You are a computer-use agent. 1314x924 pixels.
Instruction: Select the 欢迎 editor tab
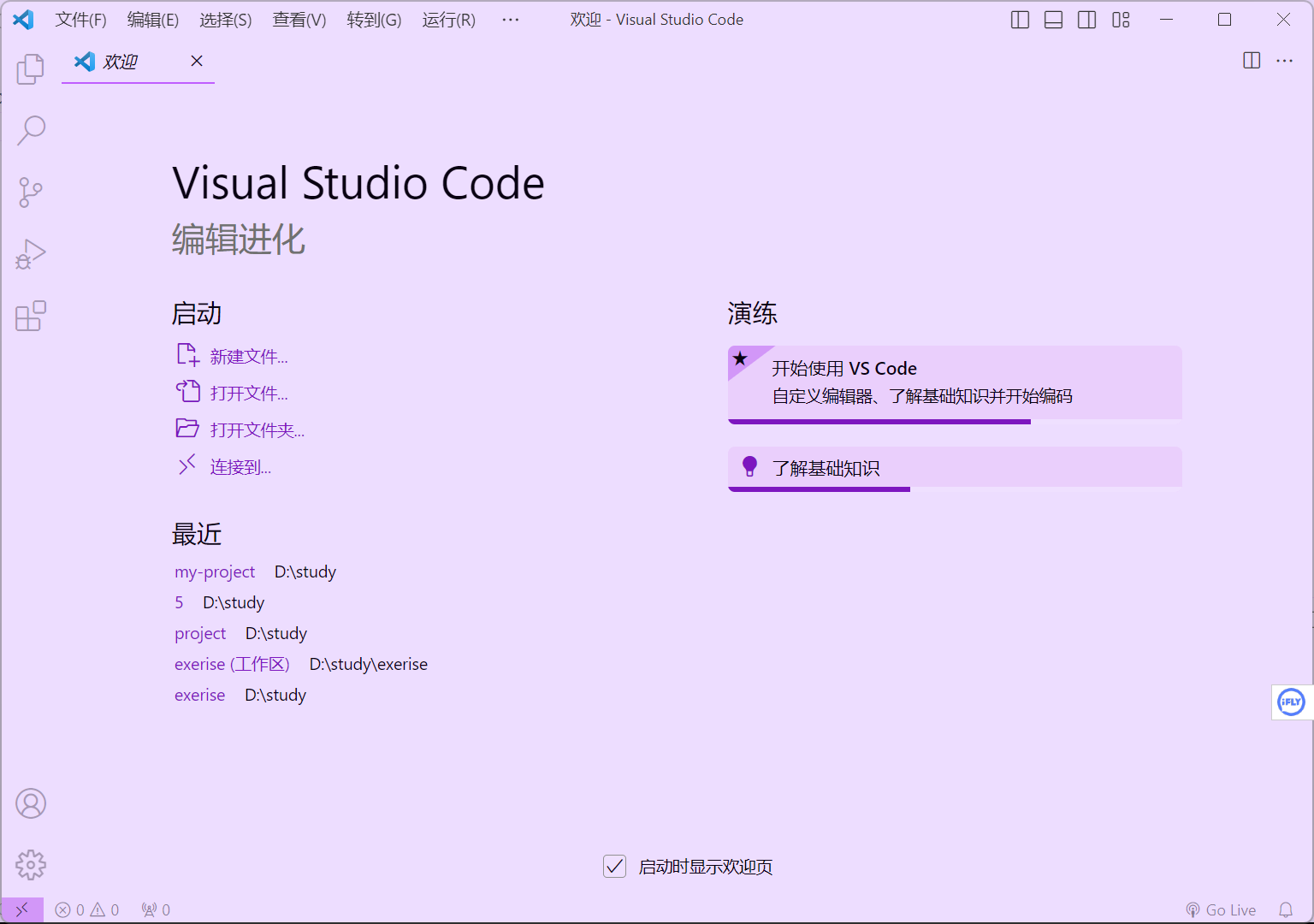tap(138, 62)
